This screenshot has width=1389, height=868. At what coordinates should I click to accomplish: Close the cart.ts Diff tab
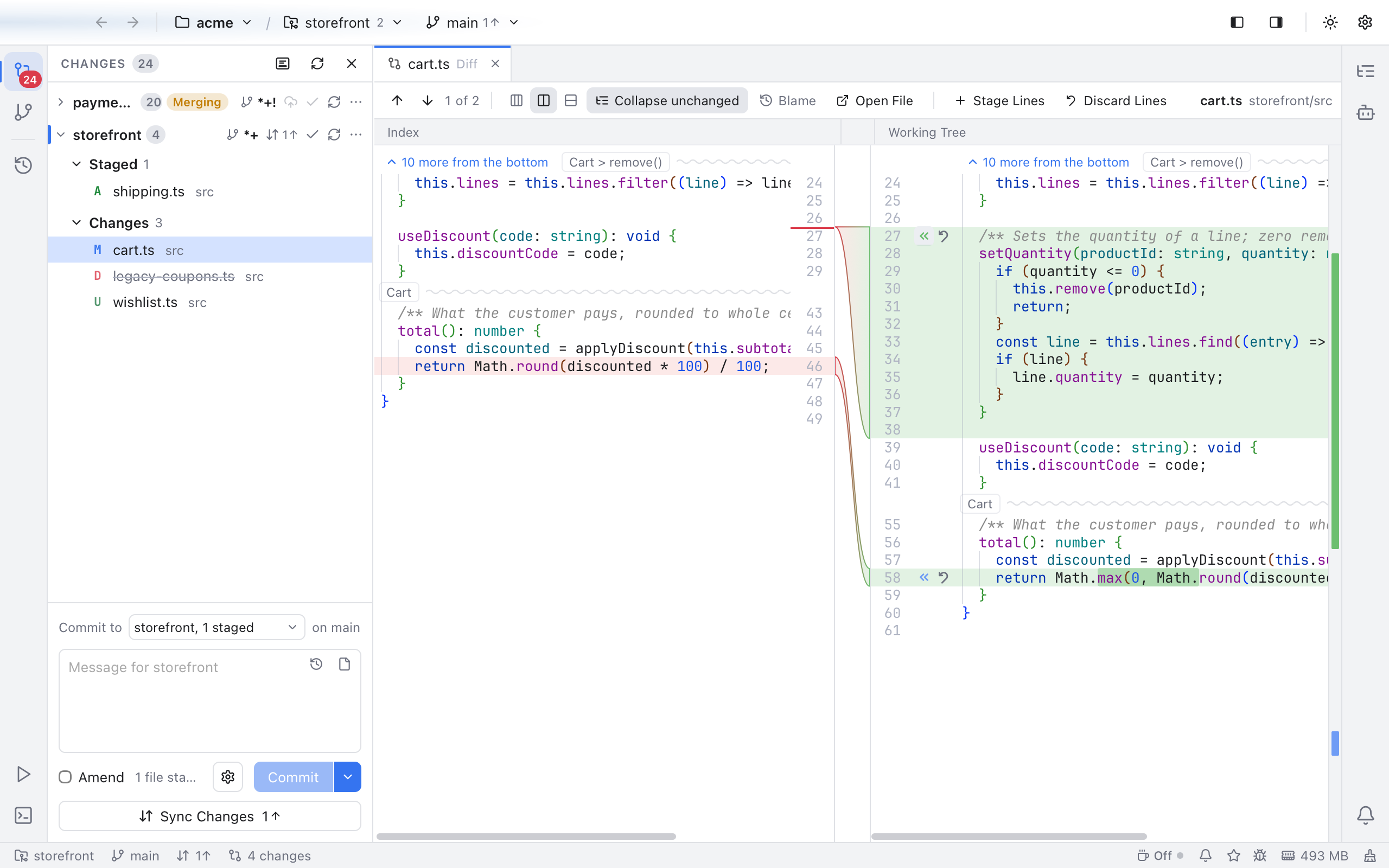(495, 63)
